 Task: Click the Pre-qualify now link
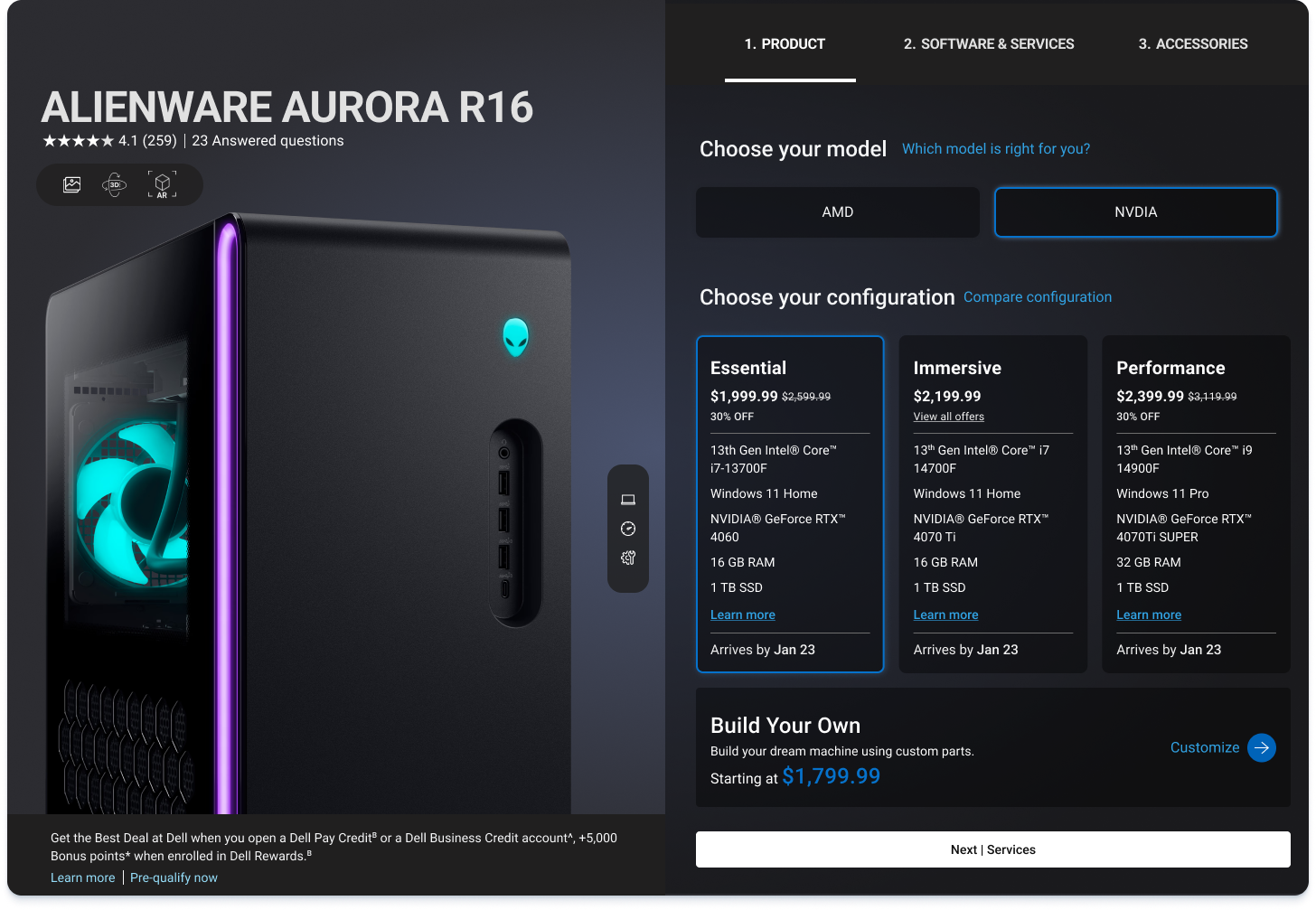tap(174, 877)
